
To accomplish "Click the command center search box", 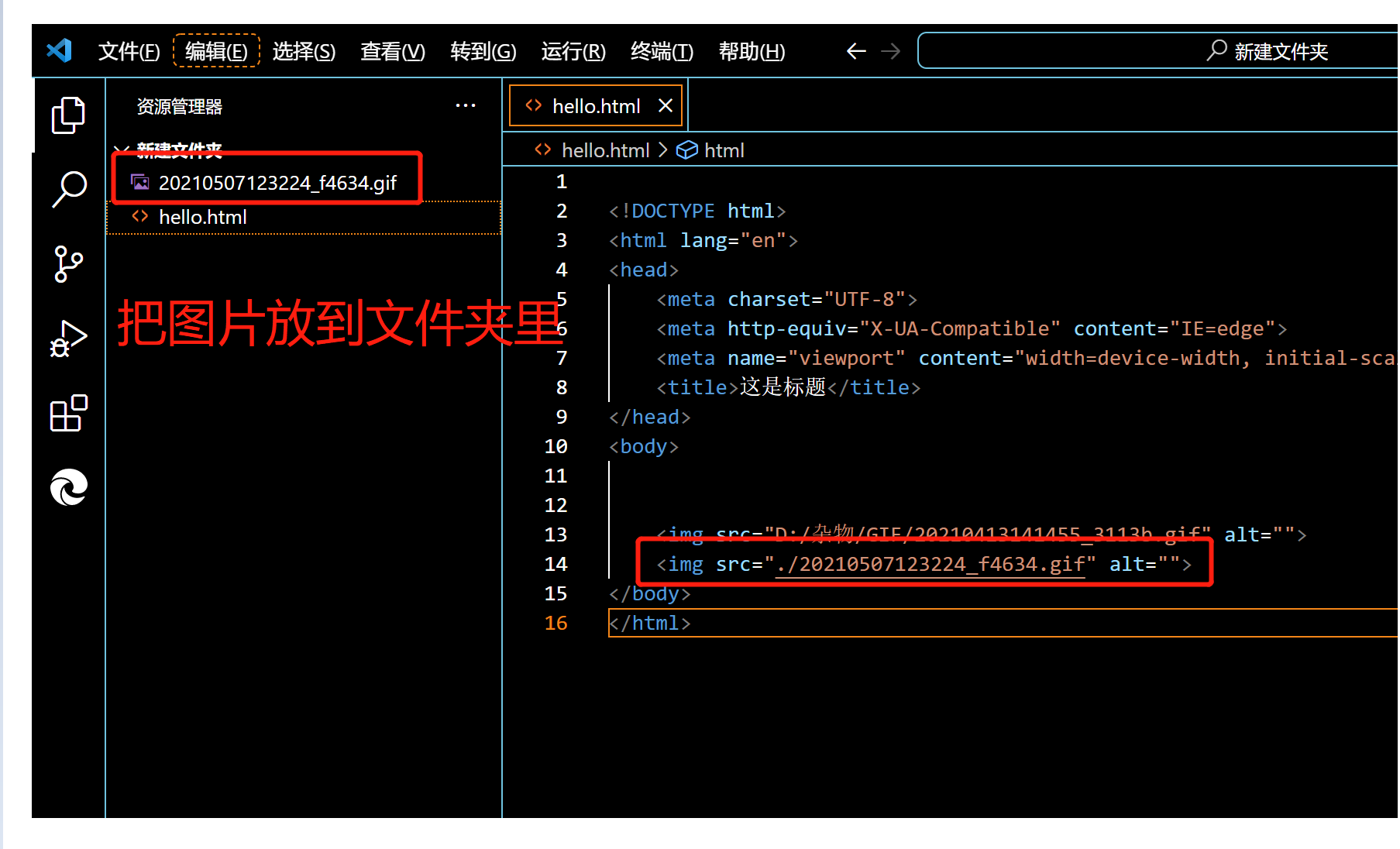I will (1158, 51).
